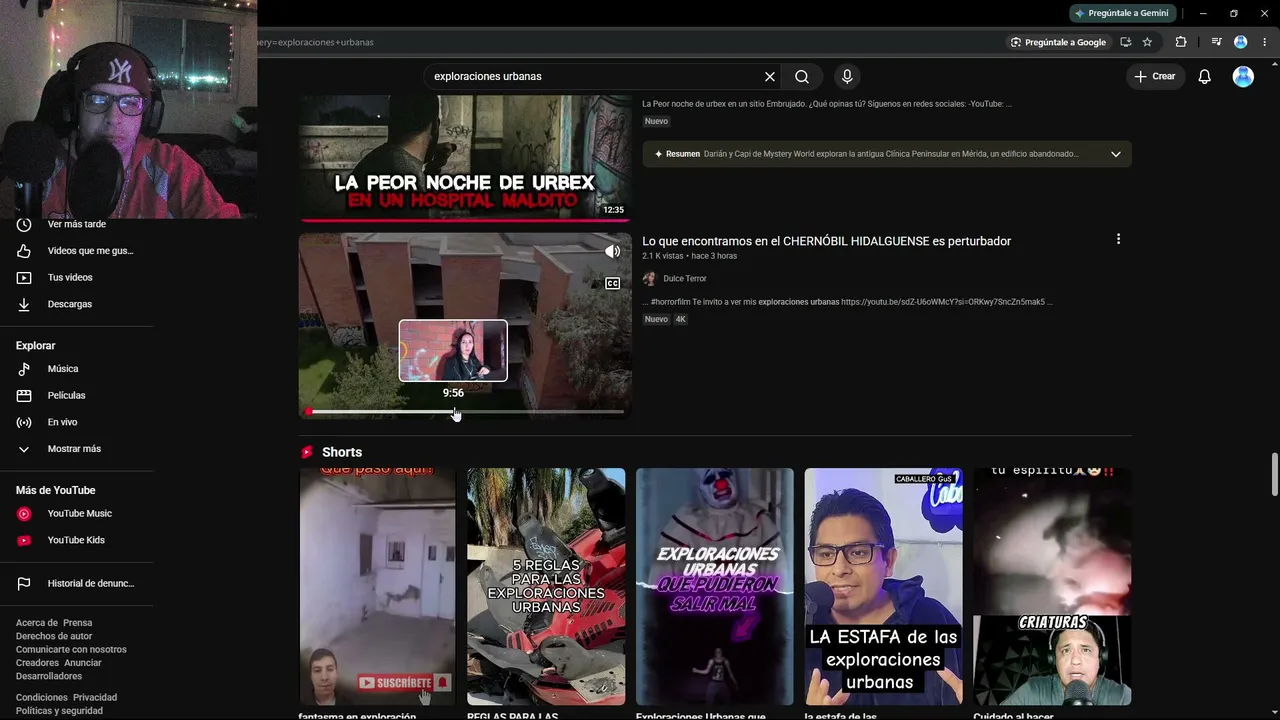Click the Dulce Terror channel avatar
1280x720 pixels.
[x=649, y=279]
